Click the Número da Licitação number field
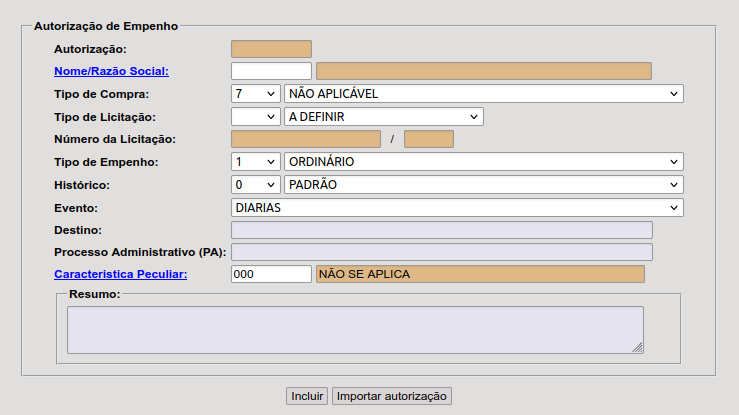 306,139
